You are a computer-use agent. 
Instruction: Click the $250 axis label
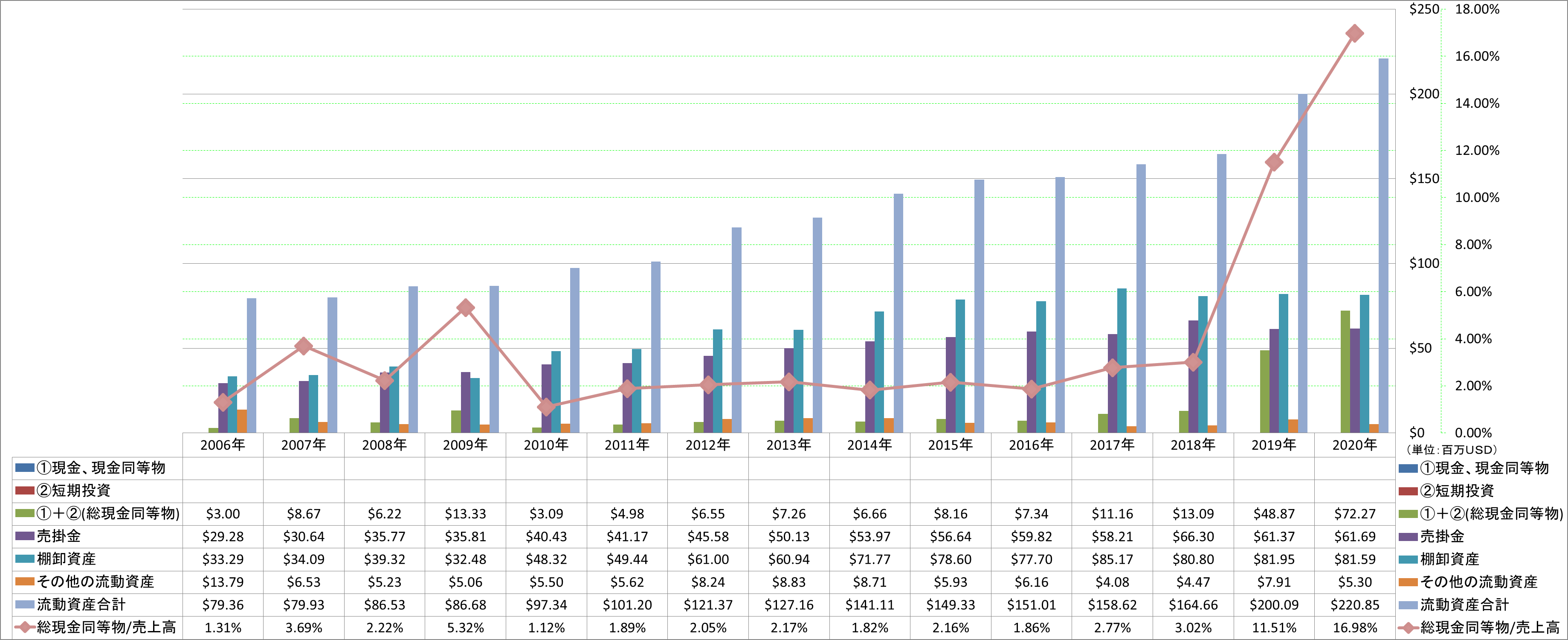pyautogui.click(x=1424, y=9)
